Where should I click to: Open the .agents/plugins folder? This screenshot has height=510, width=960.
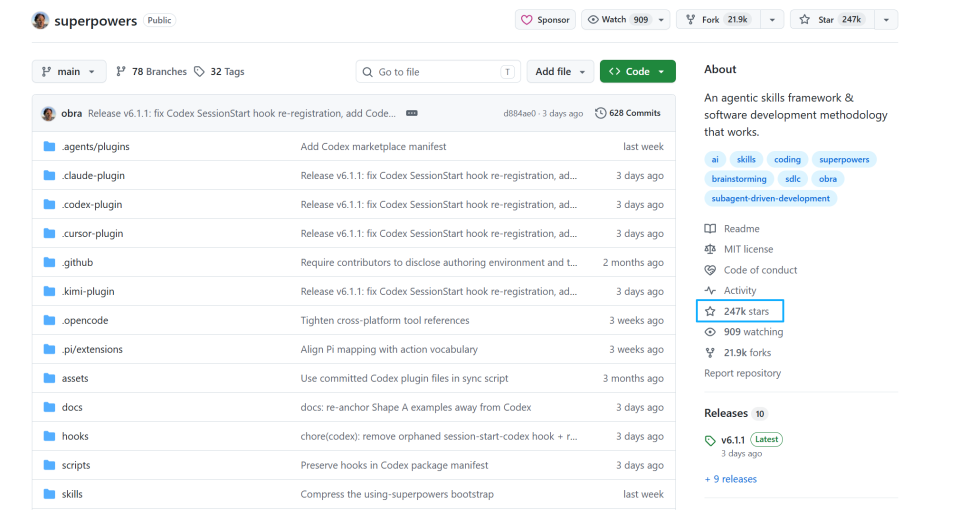96,146
